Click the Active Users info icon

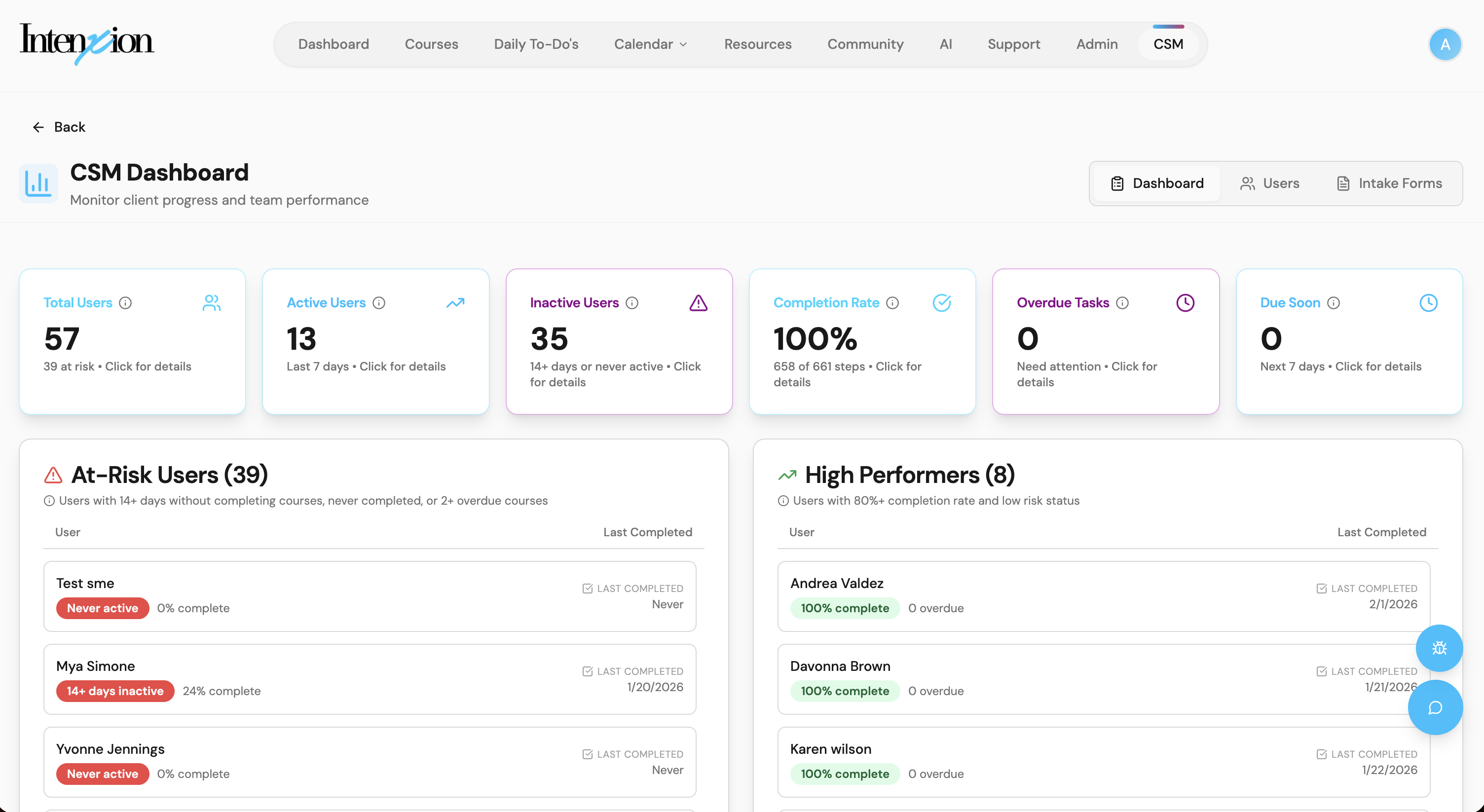(378, 303)
